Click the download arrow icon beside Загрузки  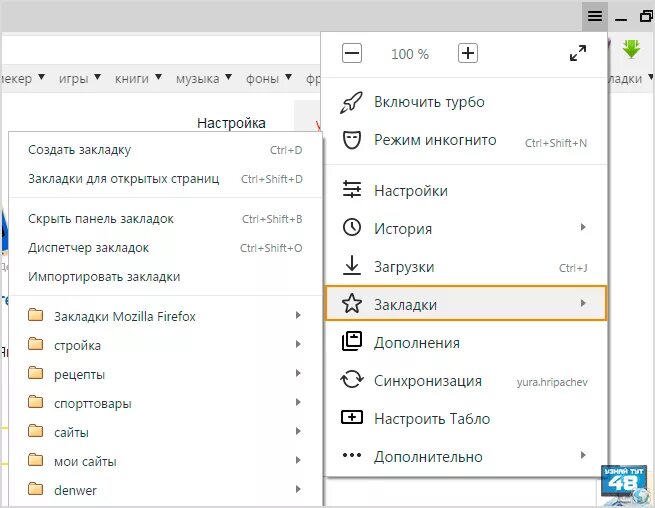(x=352, y=265)
